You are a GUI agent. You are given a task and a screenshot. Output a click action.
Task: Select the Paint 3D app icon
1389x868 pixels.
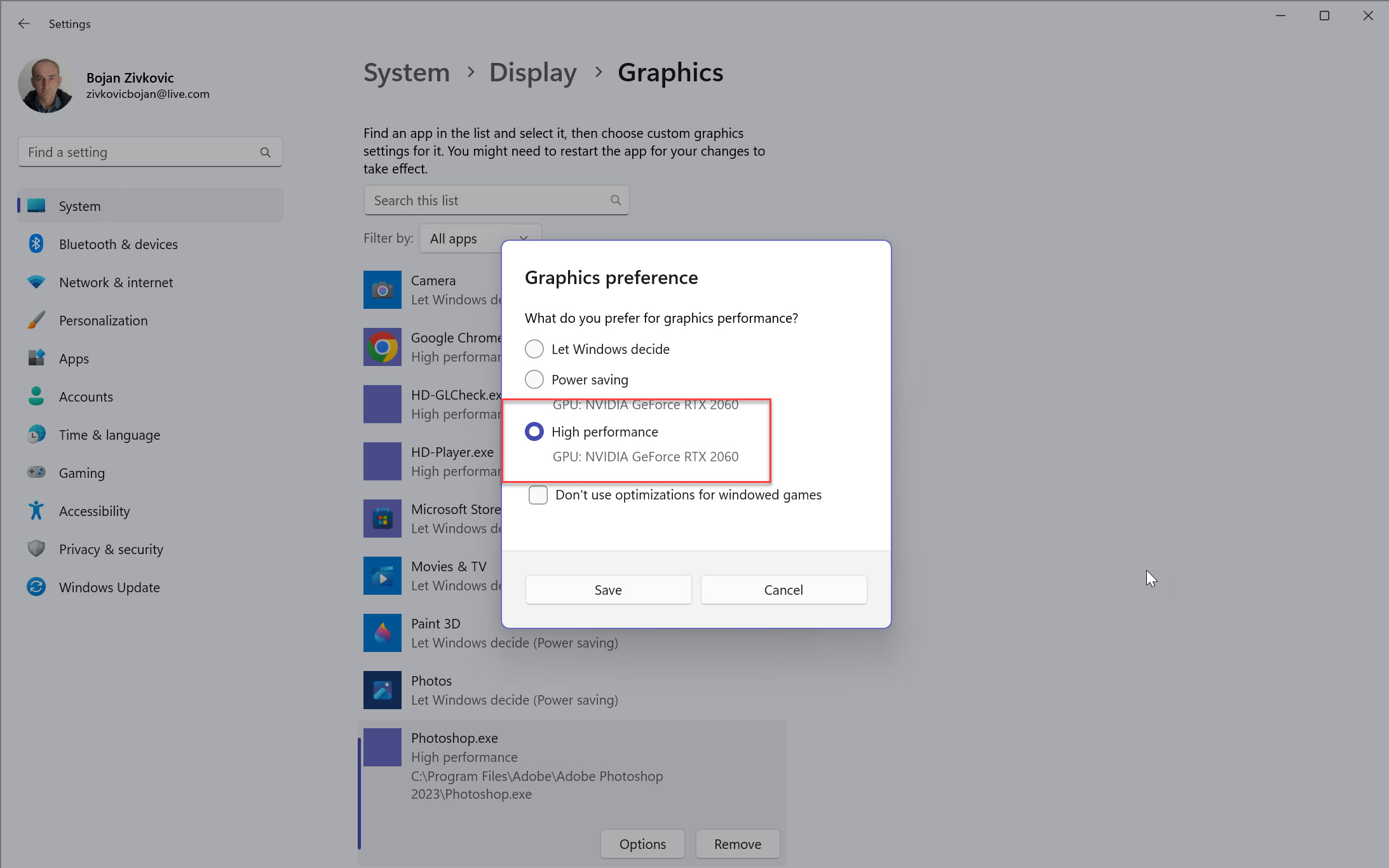click(x=382, y=632)
